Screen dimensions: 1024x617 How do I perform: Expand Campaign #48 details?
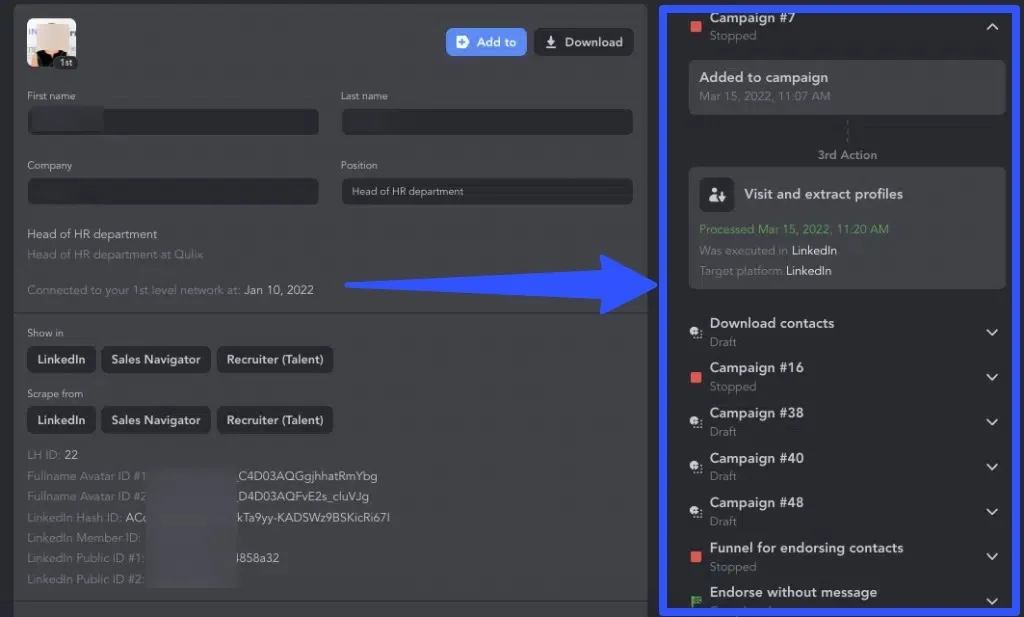click(992, 512)
